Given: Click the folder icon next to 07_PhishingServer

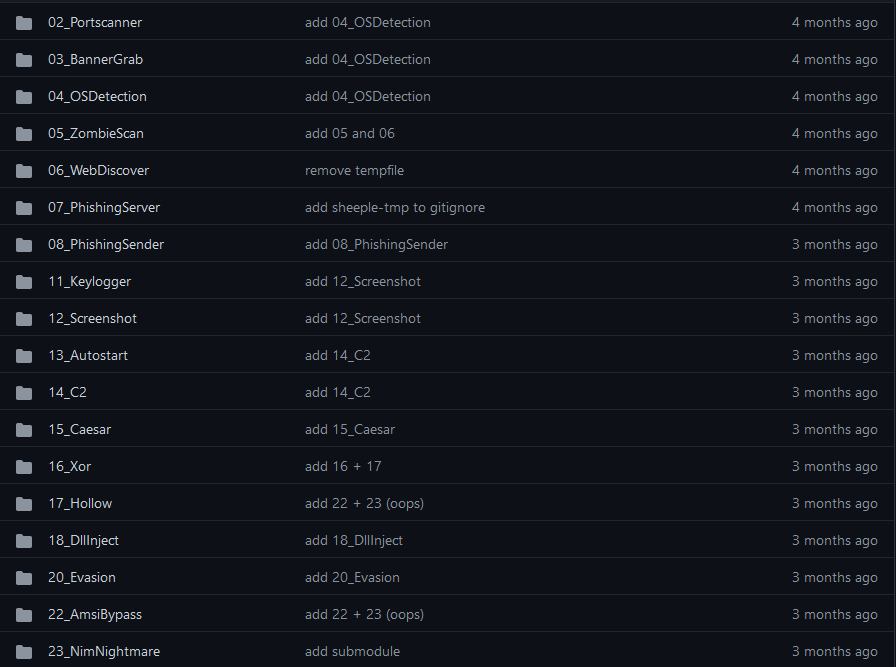Looking at the screenshot, I should [x=24, y=207].
